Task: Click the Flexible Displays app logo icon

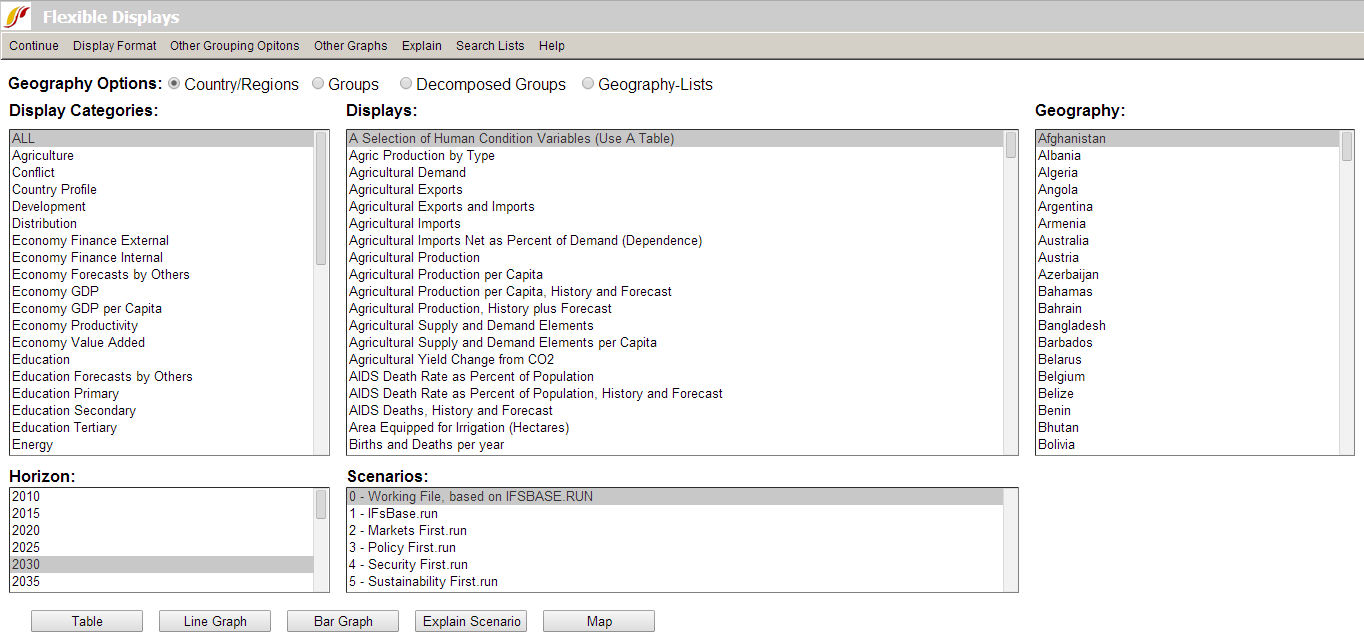Action: tap(18, 16)
